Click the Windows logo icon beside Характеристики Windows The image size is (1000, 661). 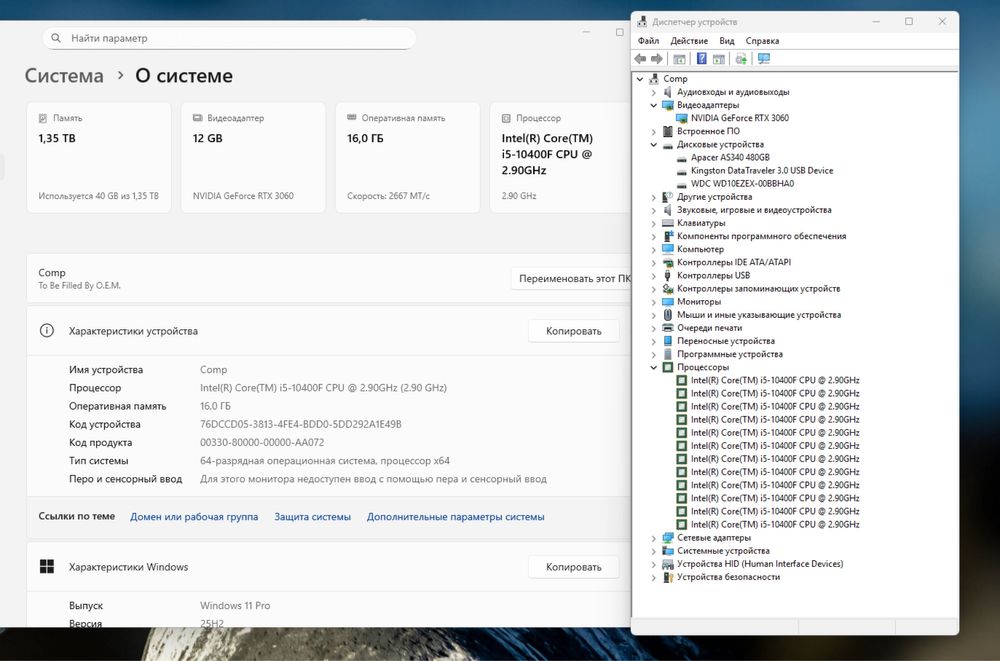[x=47, y=567]
